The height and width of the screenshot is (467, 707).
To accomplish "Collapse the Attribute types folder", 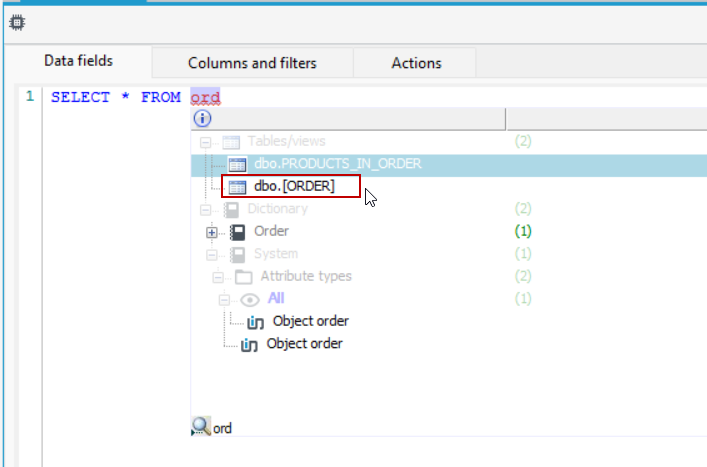I will click(218, 277).
